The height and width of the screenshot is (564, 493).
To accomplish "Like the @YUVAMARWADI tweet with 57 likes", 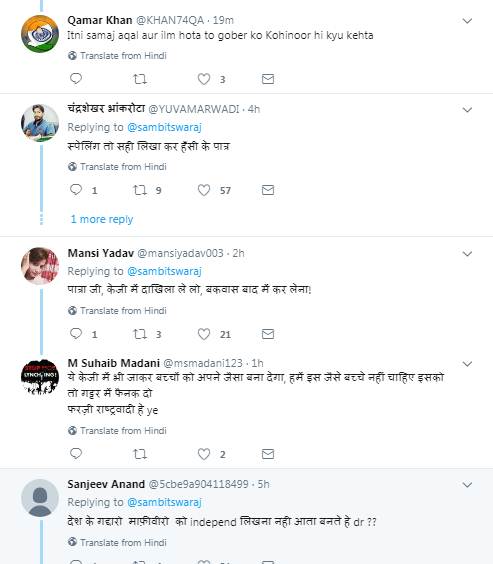I will [204, 190].
